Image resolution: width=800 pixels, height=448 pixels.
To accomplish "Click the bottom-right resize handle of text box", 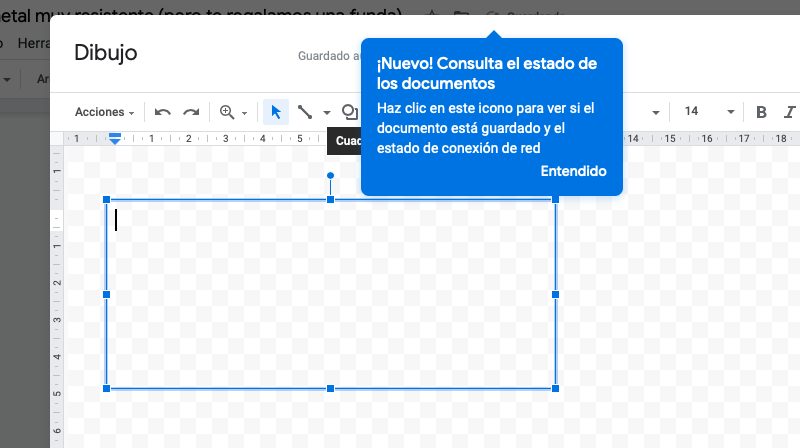I will 555,388.
